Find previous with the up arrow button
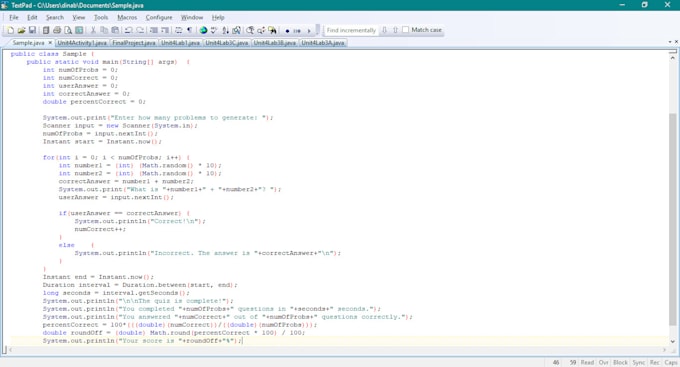Viewport: 680px width, 367px height. 395,30
